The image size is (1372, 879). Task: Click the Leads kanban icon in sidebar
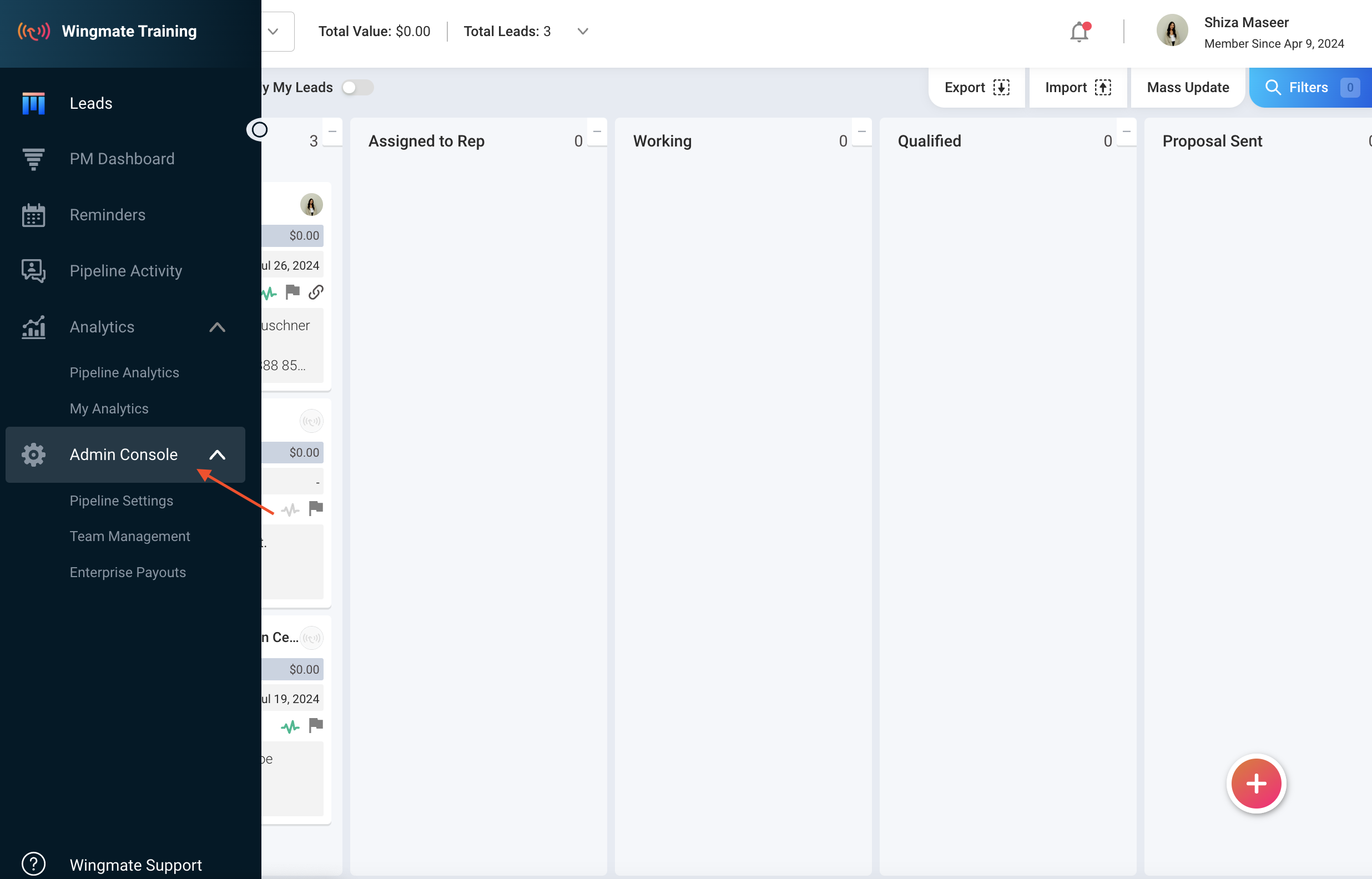point(33,103)
